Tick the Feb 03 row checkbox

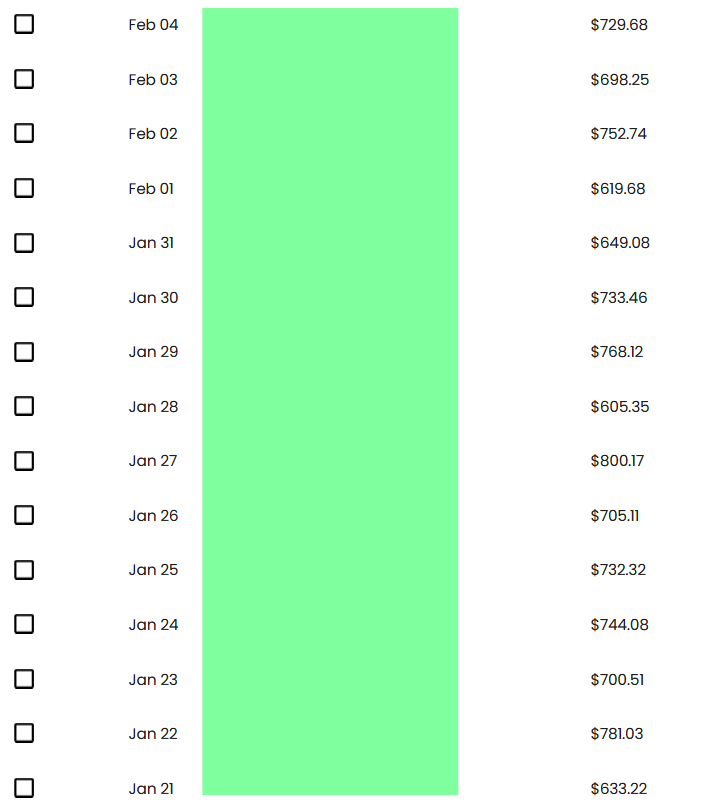click(x=24, y=79)
